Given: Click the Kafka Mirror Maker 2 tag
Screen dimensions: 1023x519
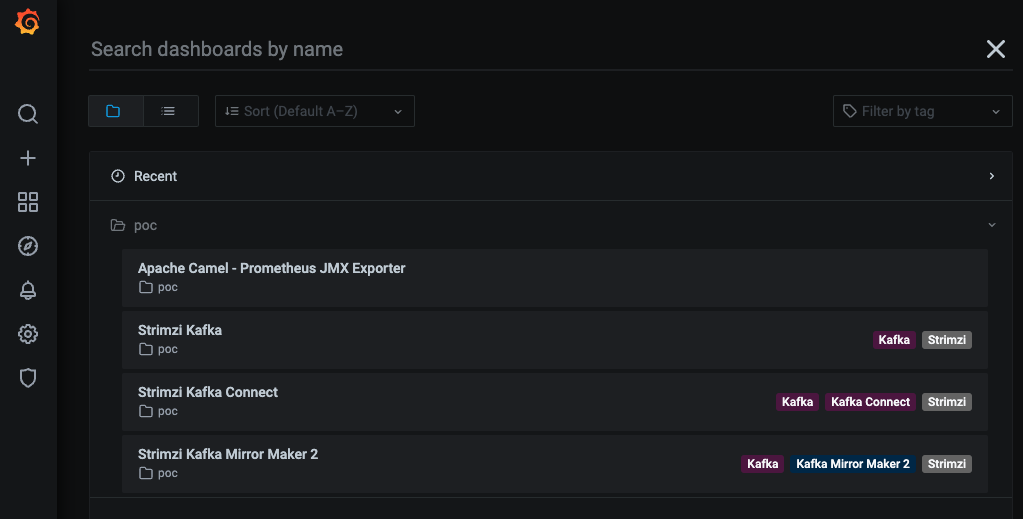Looking at the screenshot, I should (853, 464).
